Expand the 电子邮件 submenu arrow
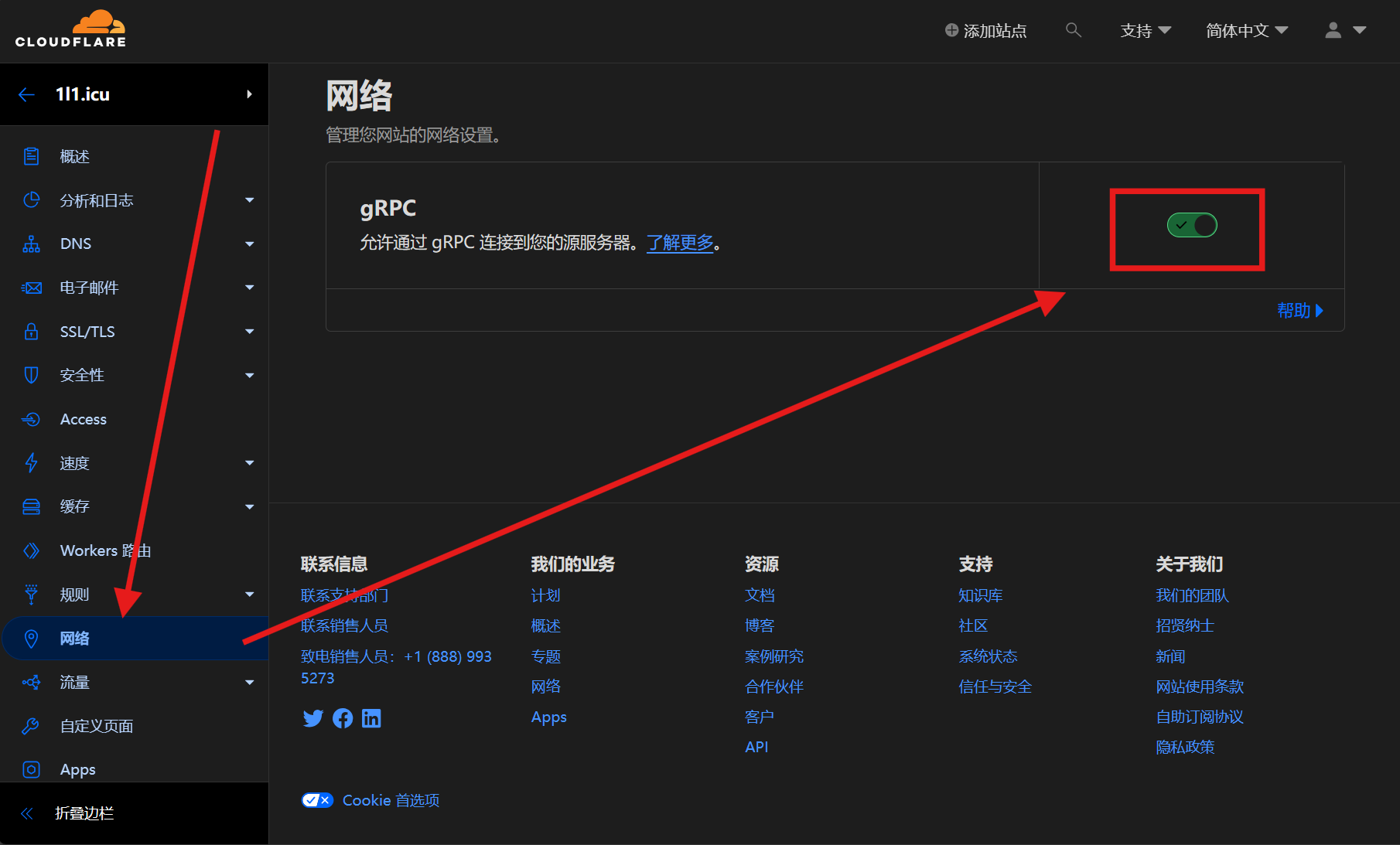Screen dimensions: 1400x845 [249, 288]
